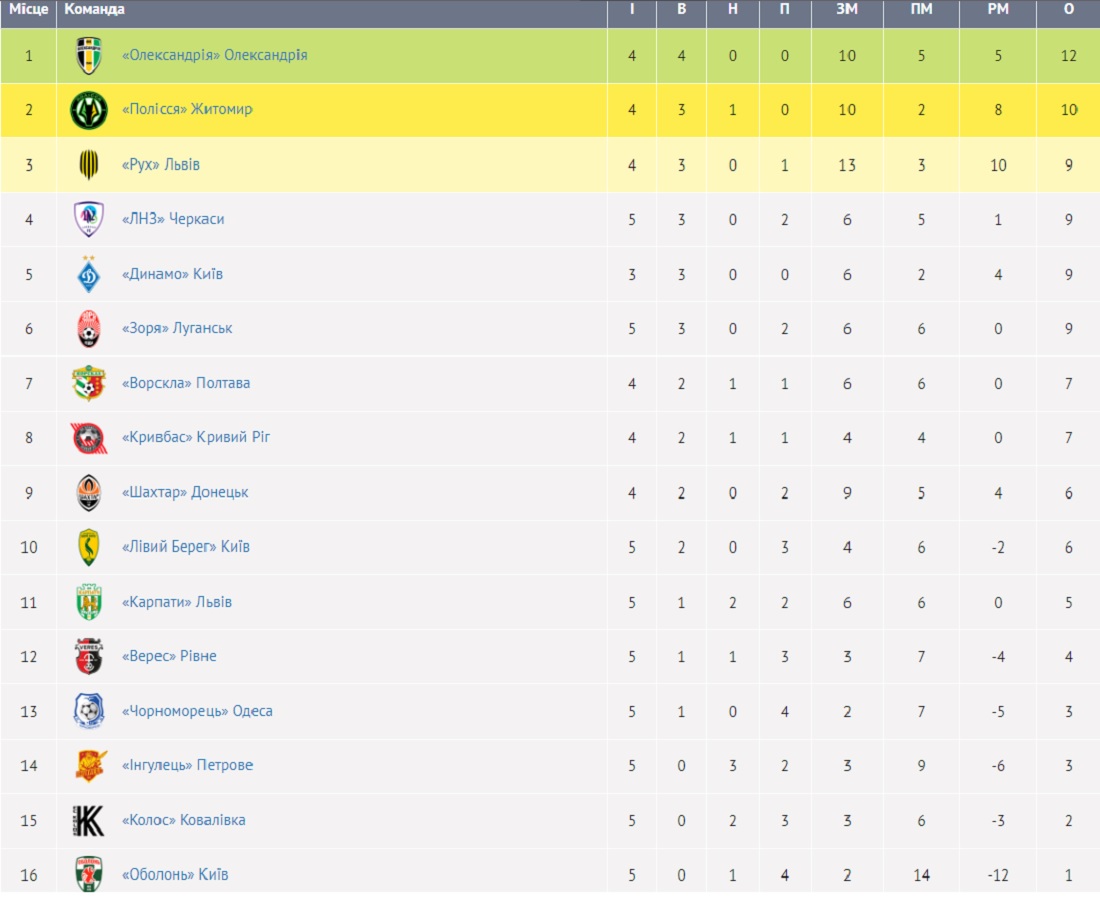
Task: Open «Кривбас» Кривий Ріг link
Action: click(196, 437)
